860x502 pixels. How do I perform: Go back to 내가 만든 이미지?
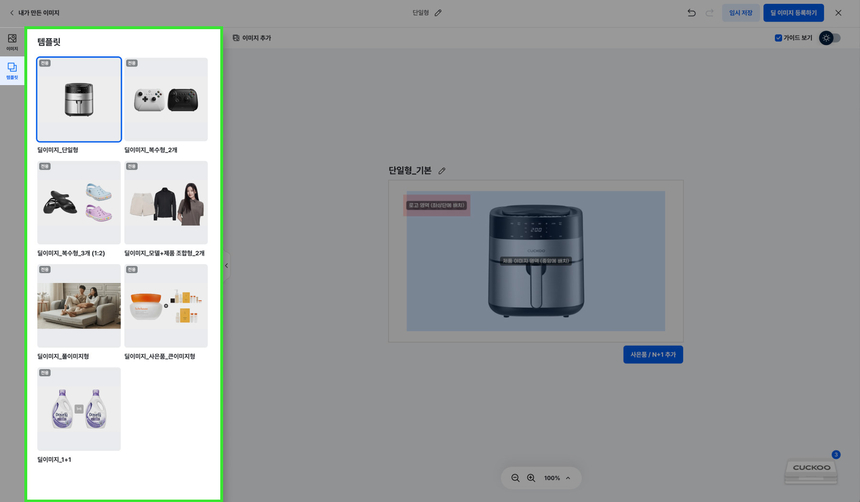34,13
